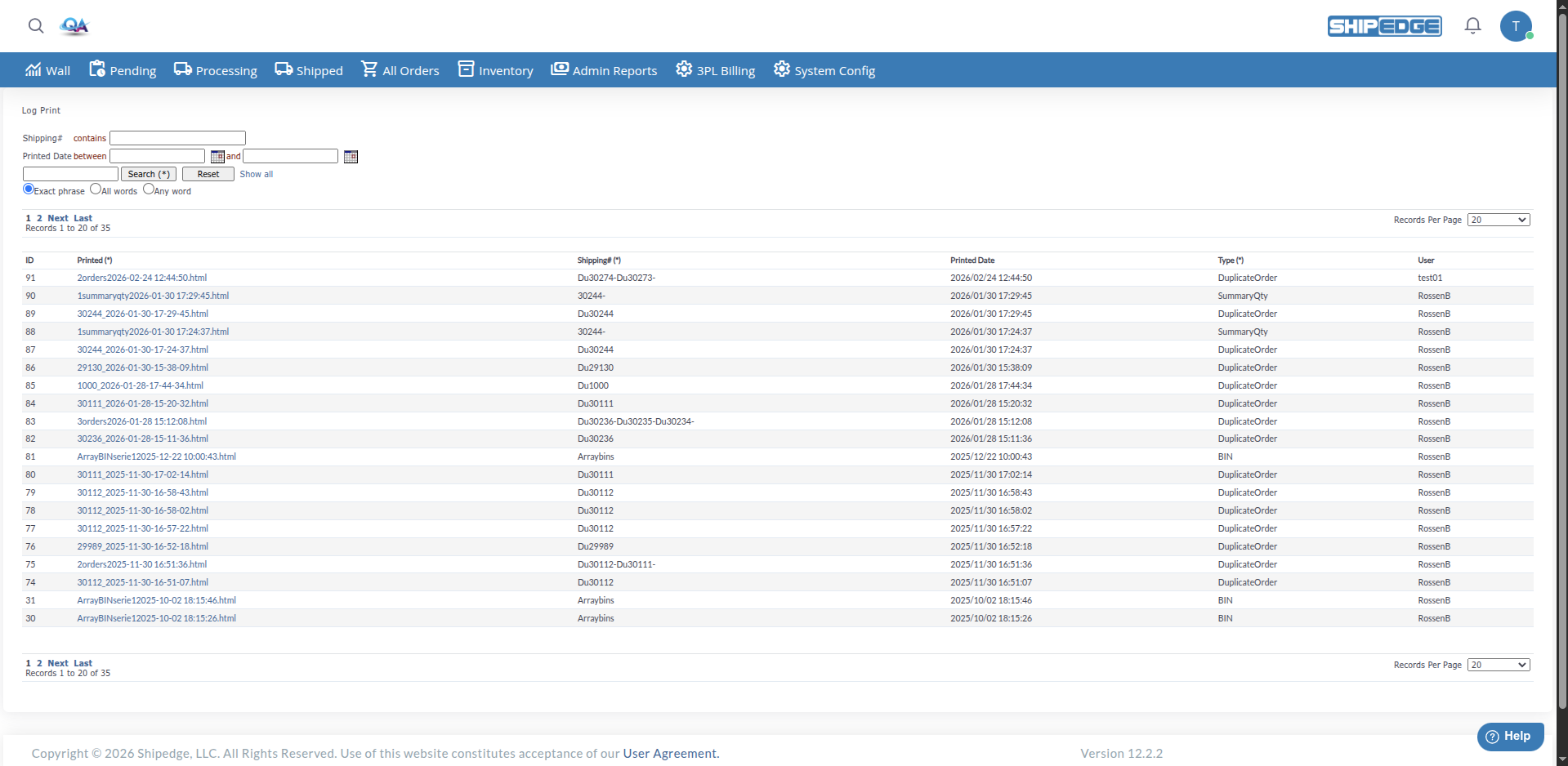Click the Search (*) button
The width and height of the screenshot is (1568, 766).
(x=149, y=174)
